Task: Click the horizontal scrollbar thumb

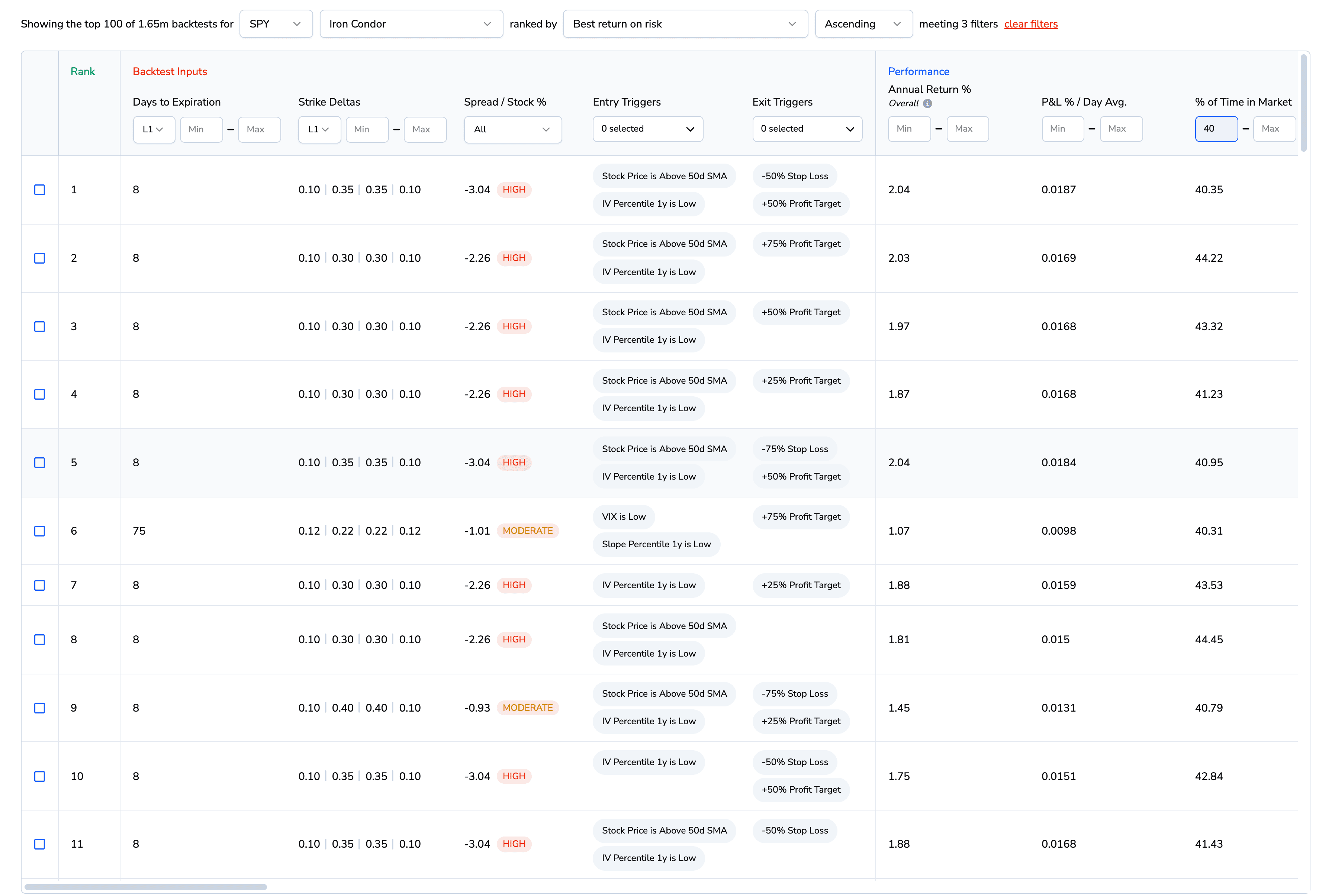Action: pos(146,887)
